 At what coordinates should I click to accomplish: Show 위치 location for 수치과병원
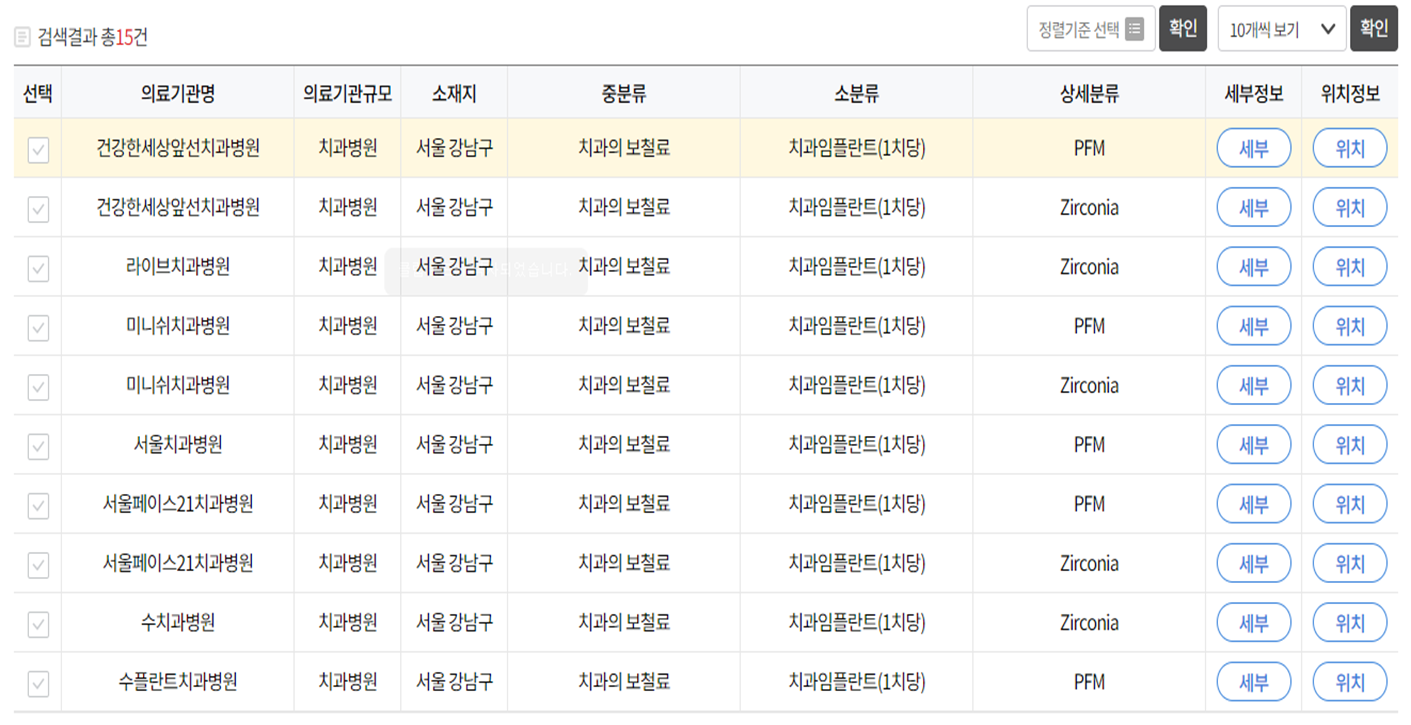pyautogui.click(x=1350, y=623)
